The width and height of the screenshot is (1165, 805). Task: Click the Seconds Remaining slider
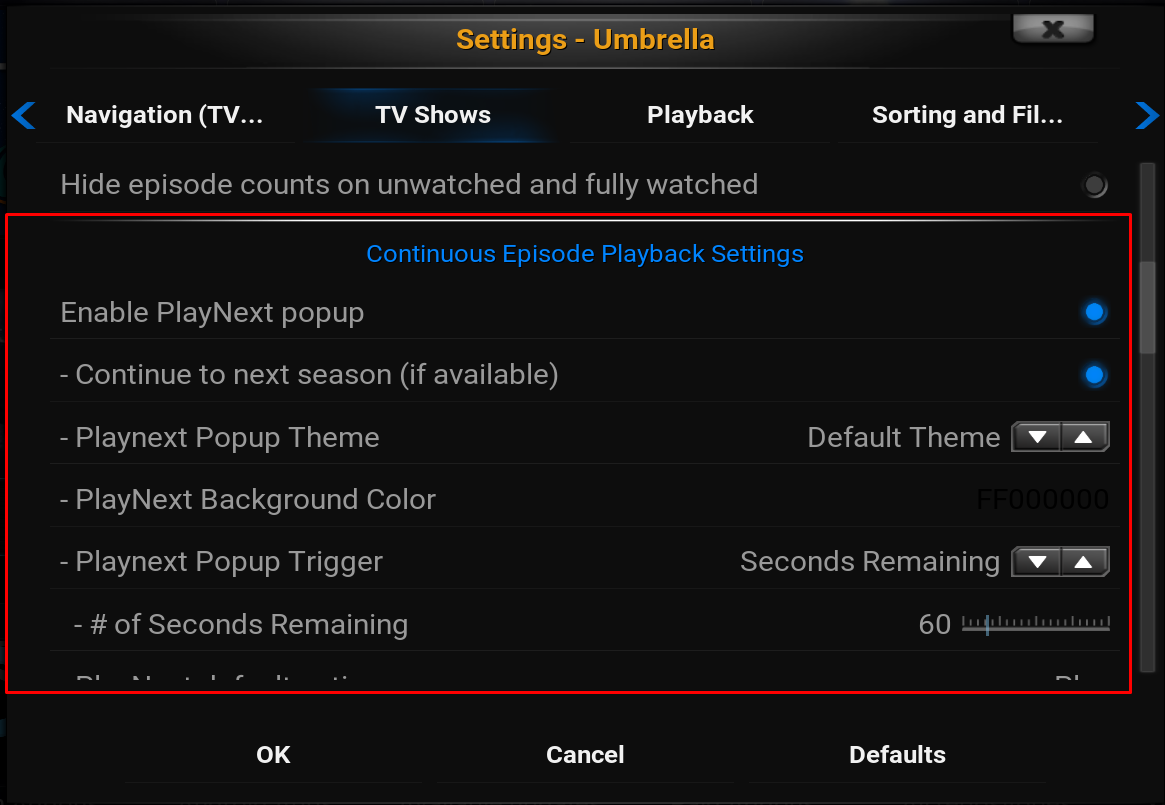[1035, 625]
